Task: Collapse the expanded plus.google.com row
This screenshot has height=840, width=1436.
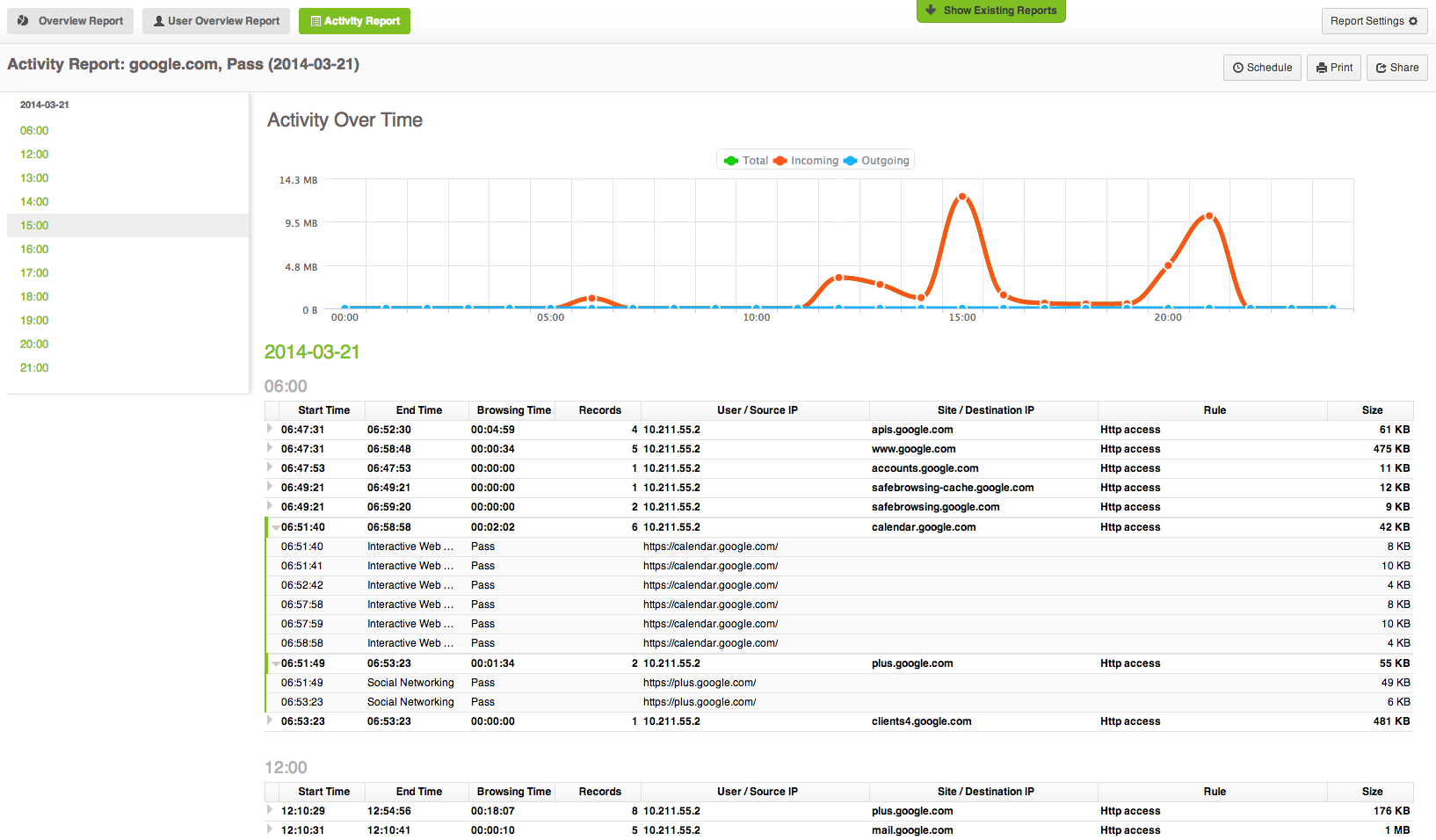Action: (275, 663)
